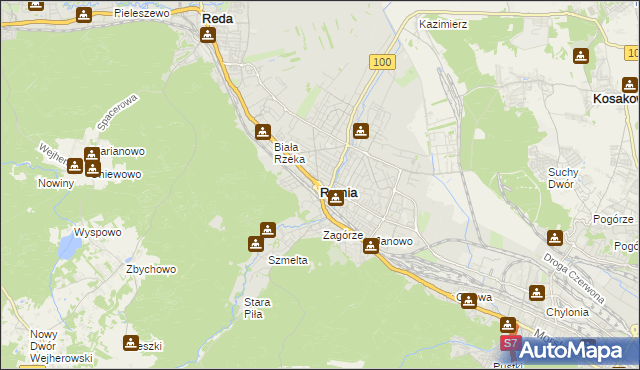The height and width of the screenshot is (370, 640).
Task: Open the AutoMapa logo link
Action: 571,351
